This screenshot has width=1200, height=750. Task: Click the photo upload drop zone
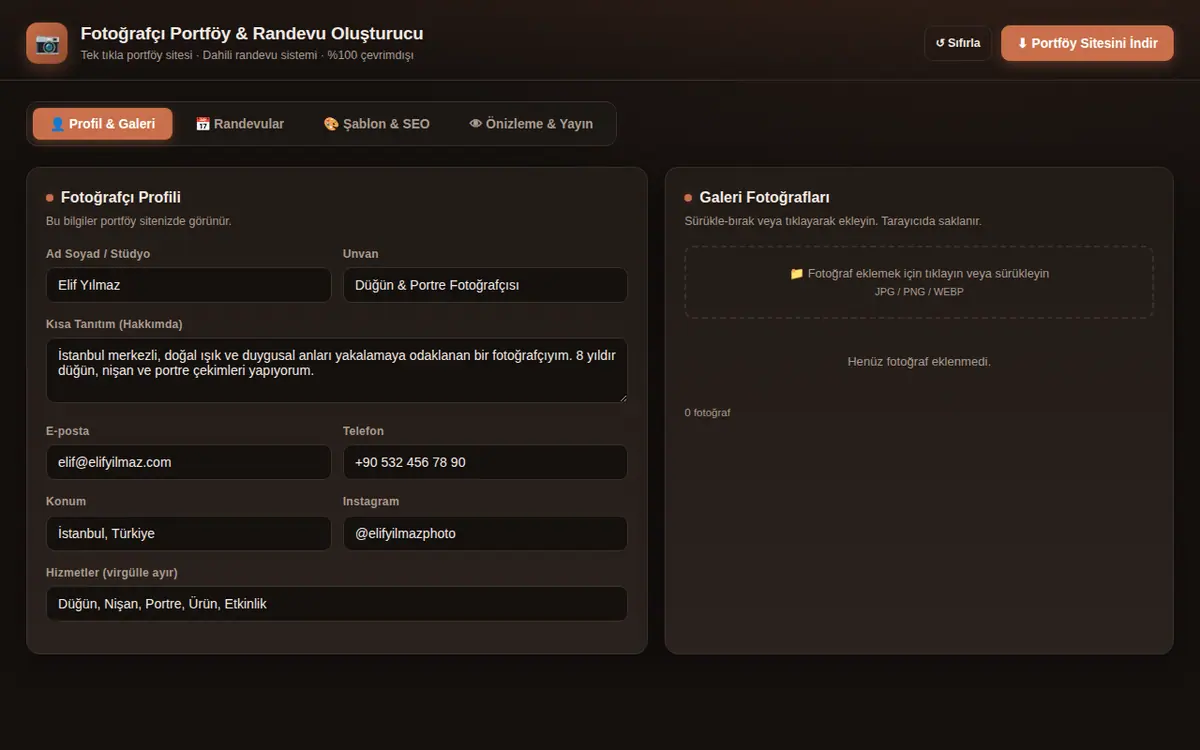[x=919, y=282]
